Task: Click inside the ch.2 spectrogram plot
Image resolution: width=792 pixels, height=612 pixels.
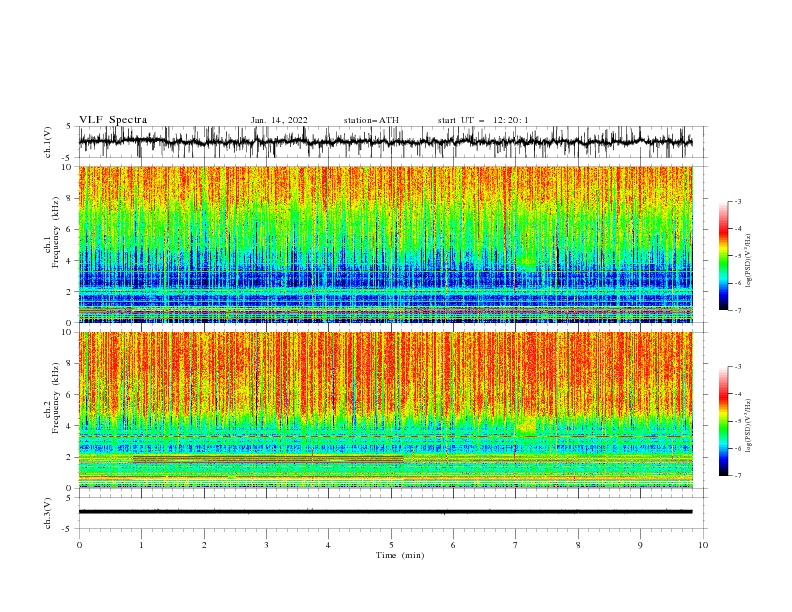Action: tap(385, 410)
